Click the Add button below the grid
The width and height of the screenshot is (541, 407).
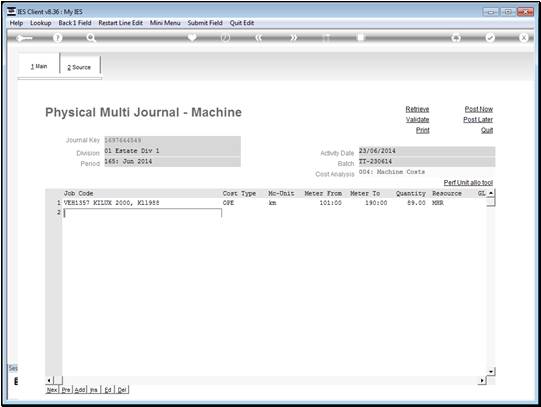(80, 390)
